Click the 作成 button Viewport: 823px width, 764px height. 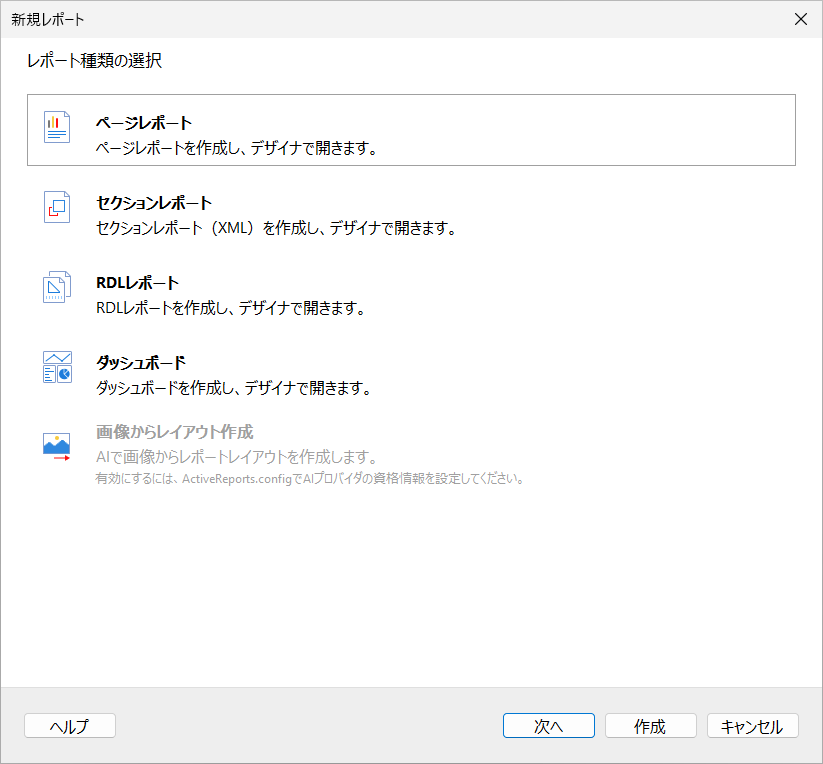650,726
